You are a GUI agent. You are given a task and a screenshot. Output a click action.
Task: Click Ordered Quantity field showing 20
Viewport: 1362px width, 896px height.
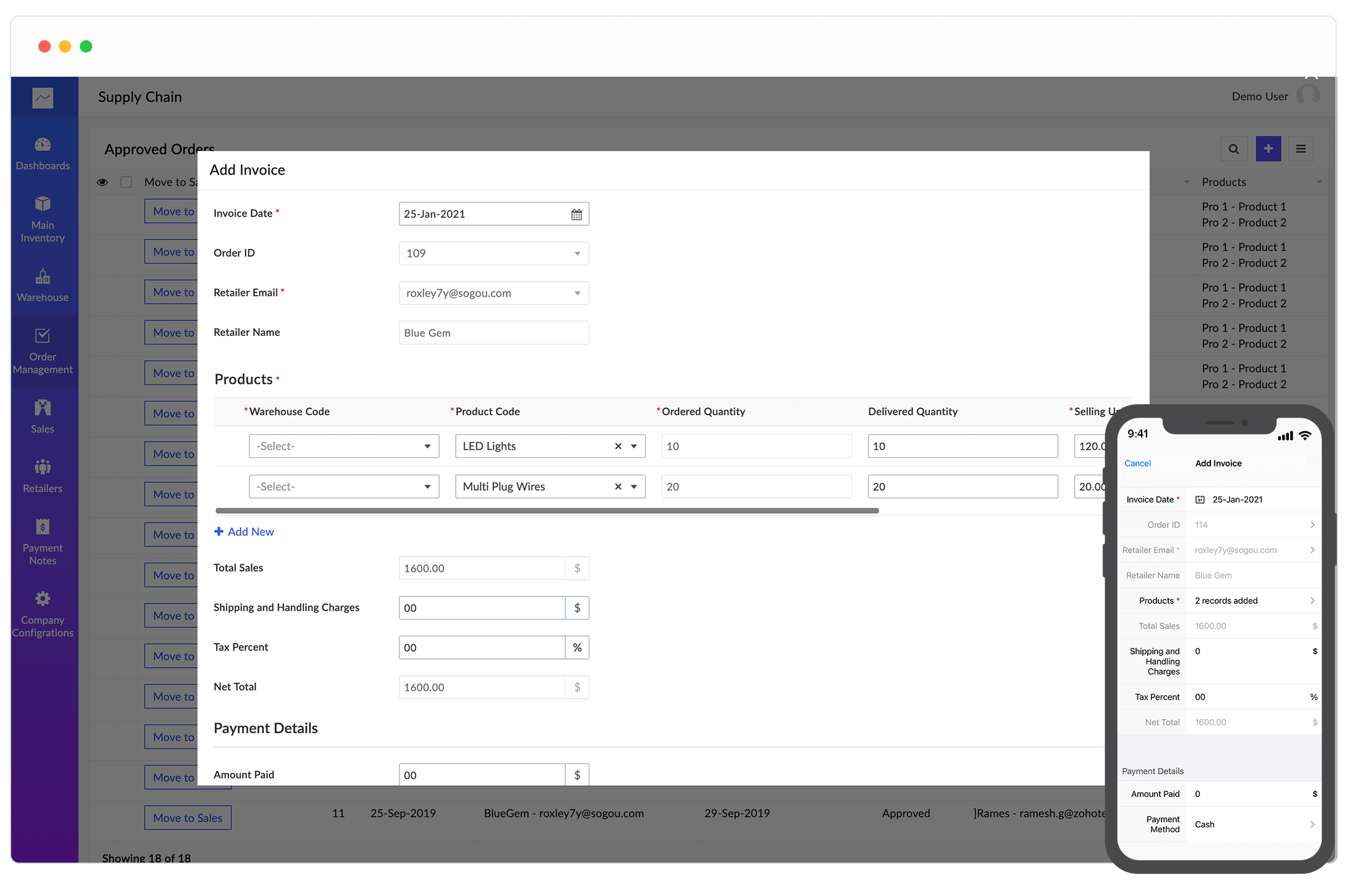pyautogui.click(x=757, y=487)
